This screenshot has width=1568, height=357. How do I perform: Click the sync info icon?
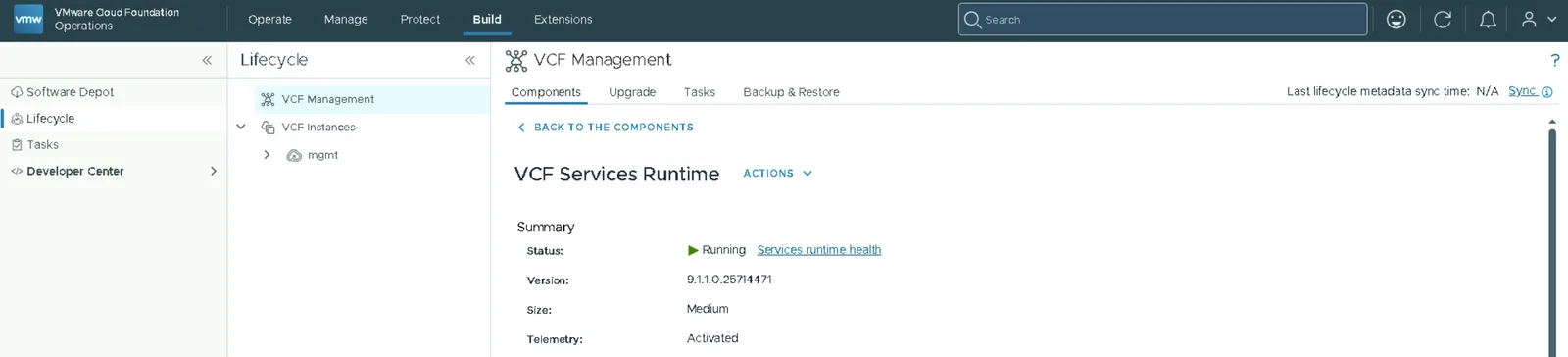[x=1547, y=92]
